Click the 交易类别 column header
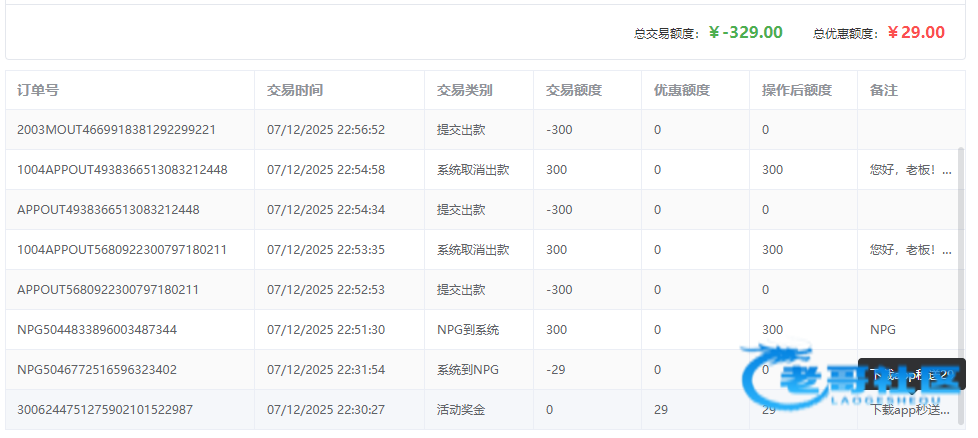The height and width of the screenshot is (438, 978). point(464,90)
